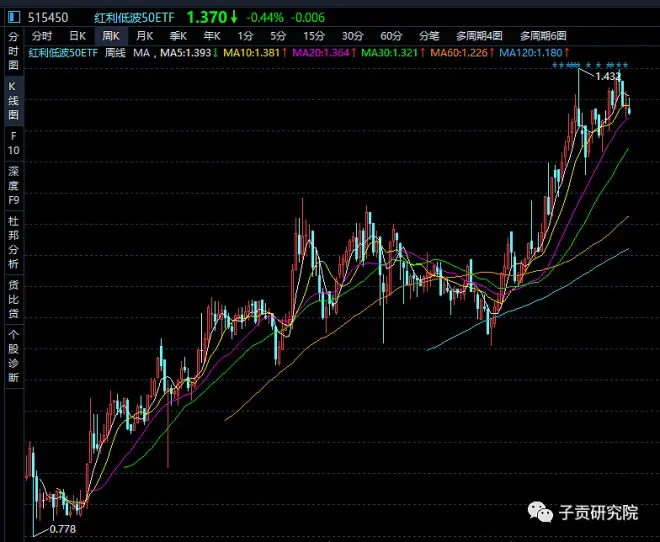Switch to the 分笔 tab
The width and height of the screenshot is (660, 542).
[x=429, y=35]
